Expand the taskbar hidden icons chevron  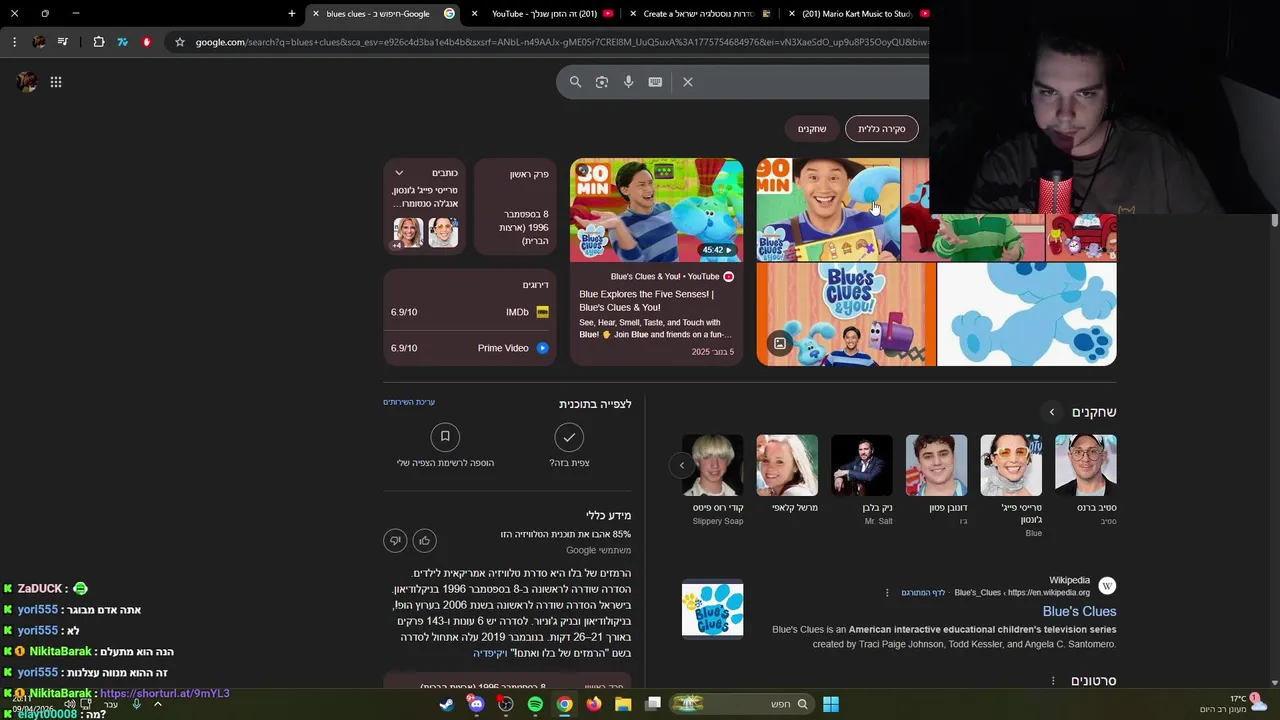[x=158, y=704]
